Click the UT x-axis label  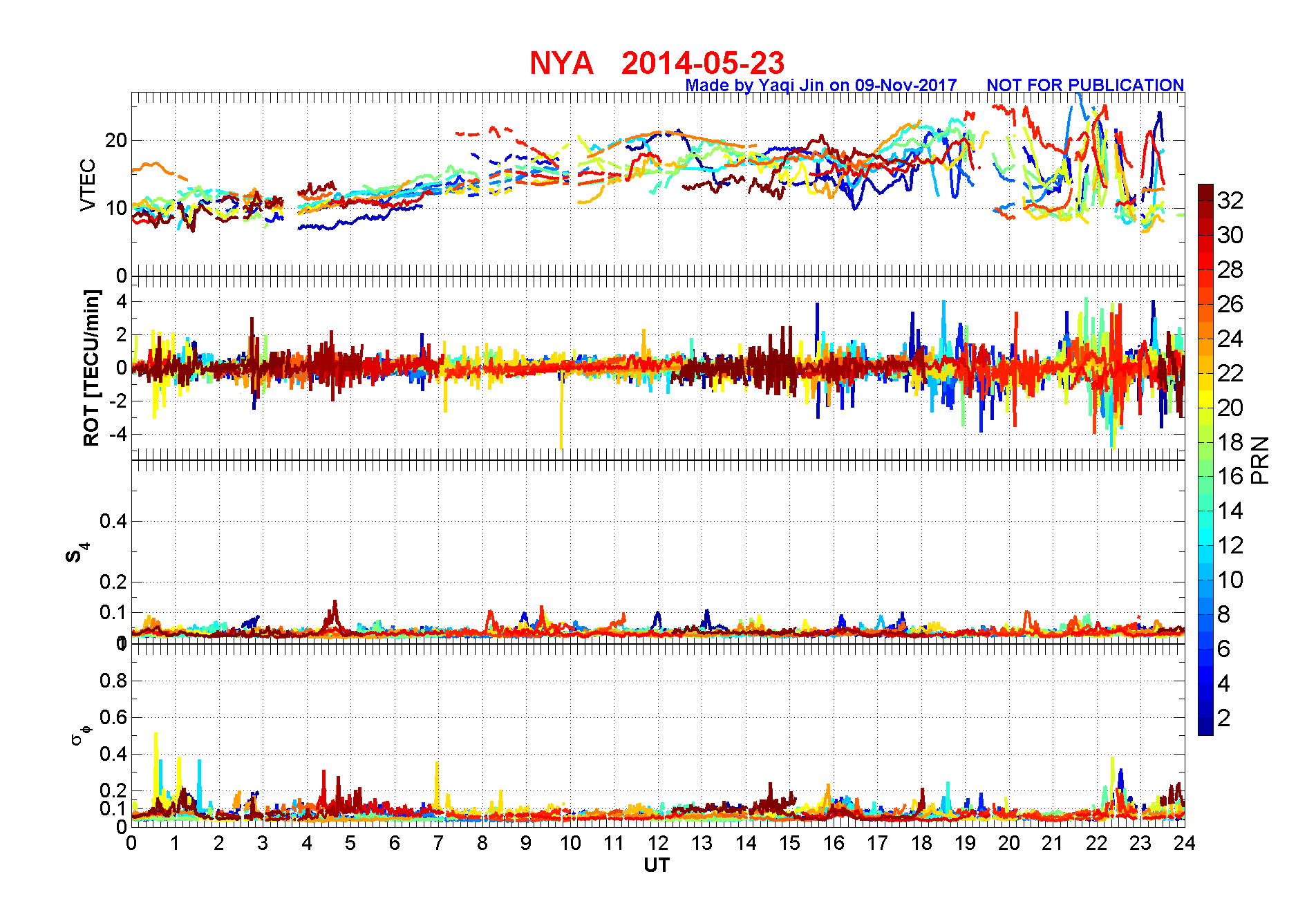pos(657,865)
